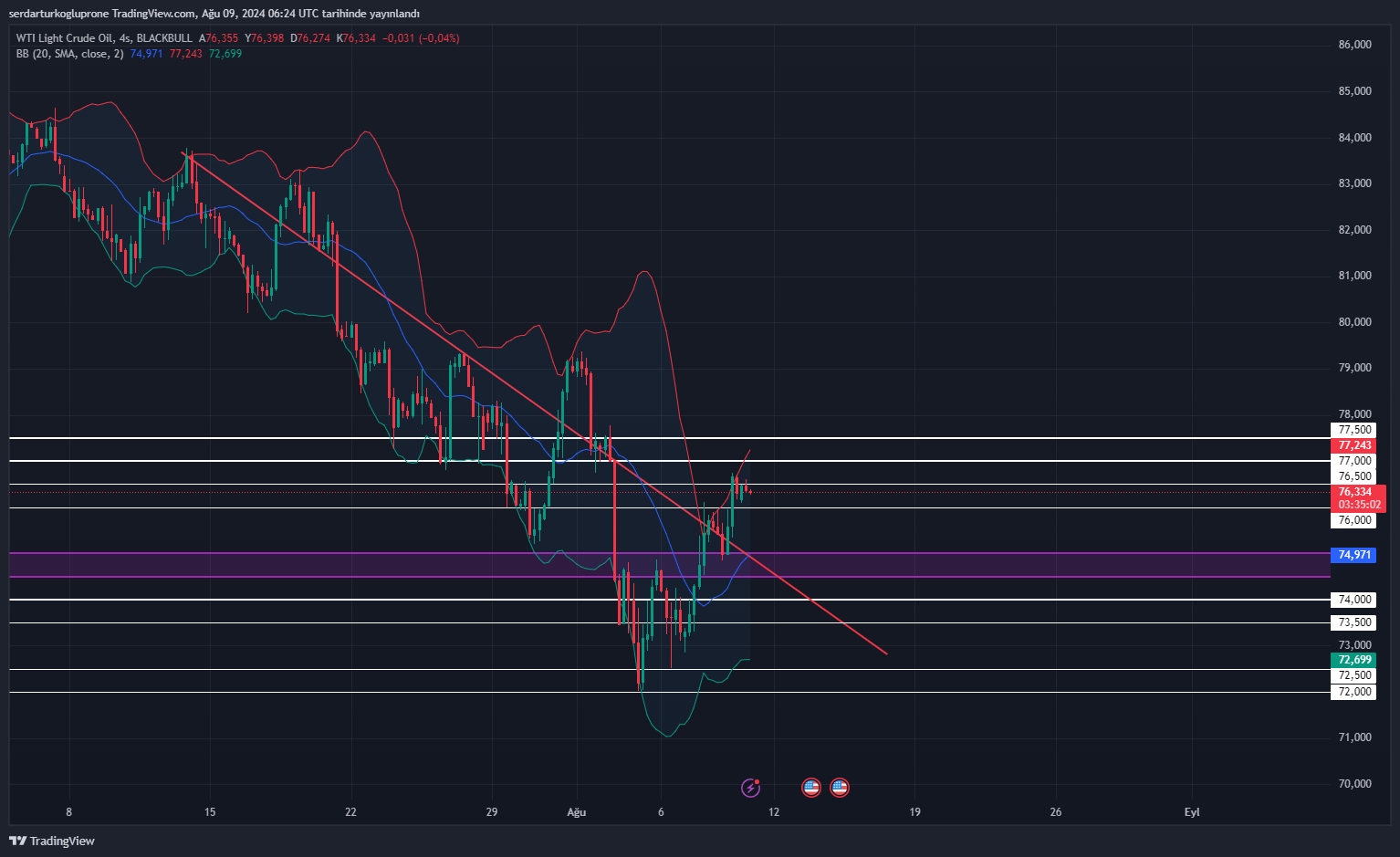
Task: Select the 72,000 horizontal line label
Action: coord(1354,692)
